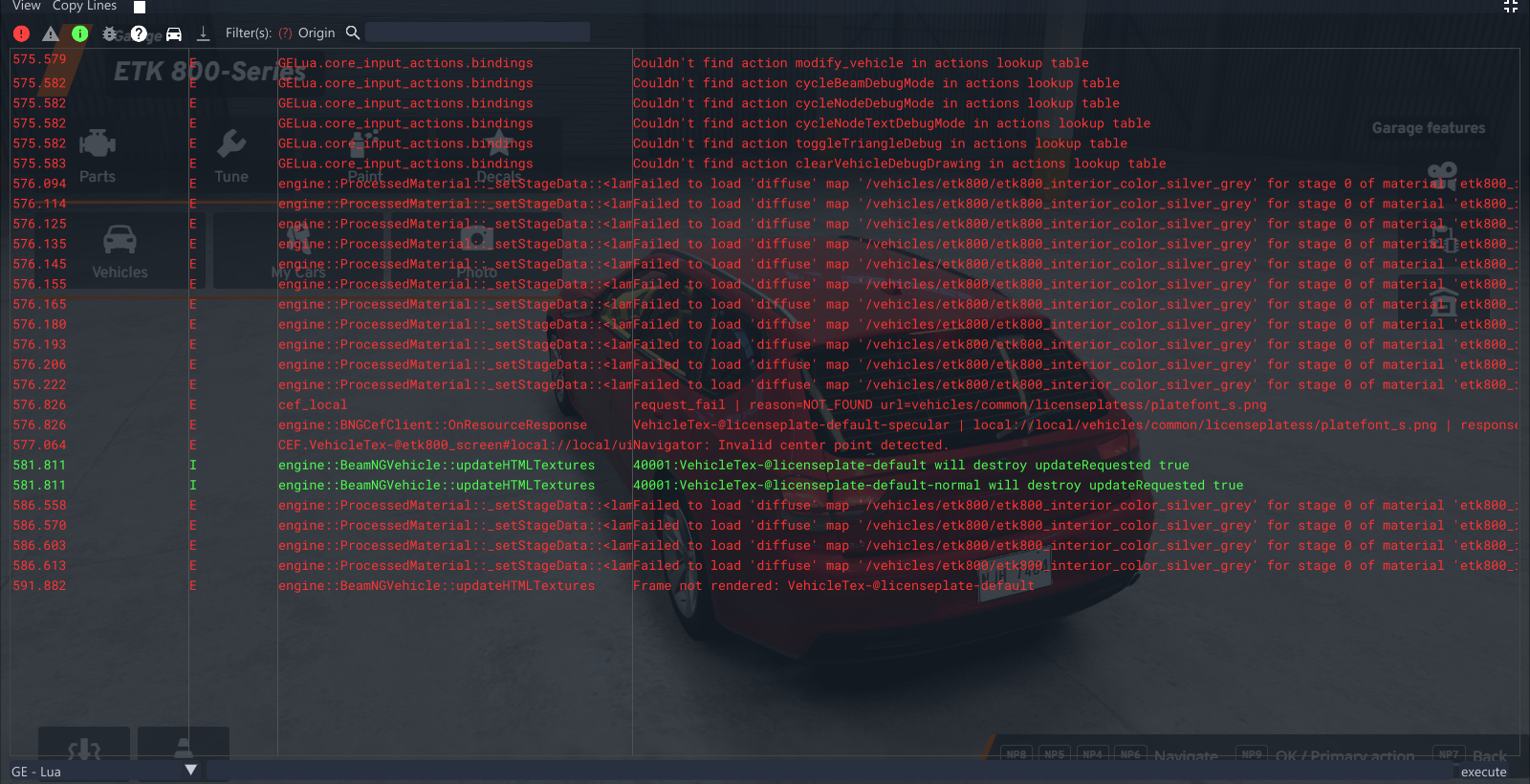Viewport: 1530px width, 784px height.
Task: Select the 'Frame not rendered' error message
Action: pyautogui.click(x=834, y=585)
